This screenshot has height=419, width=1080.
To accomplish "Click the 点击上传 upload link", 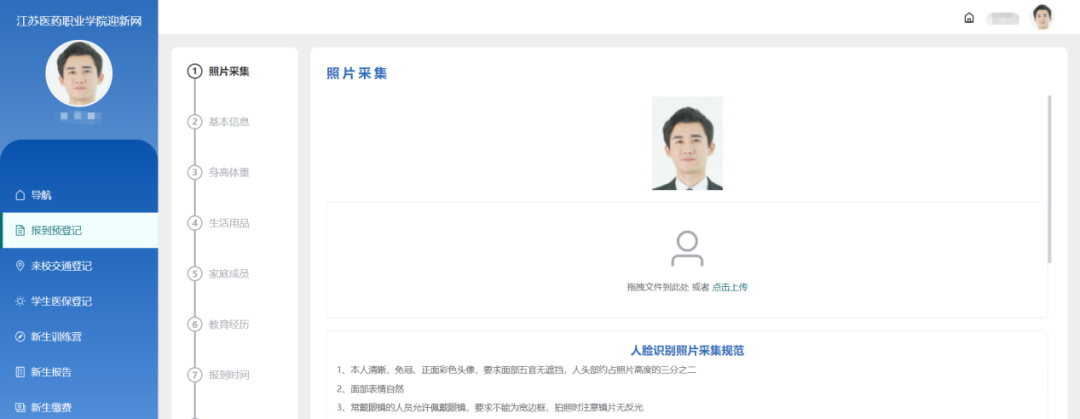I will click(x=729, y=287).
